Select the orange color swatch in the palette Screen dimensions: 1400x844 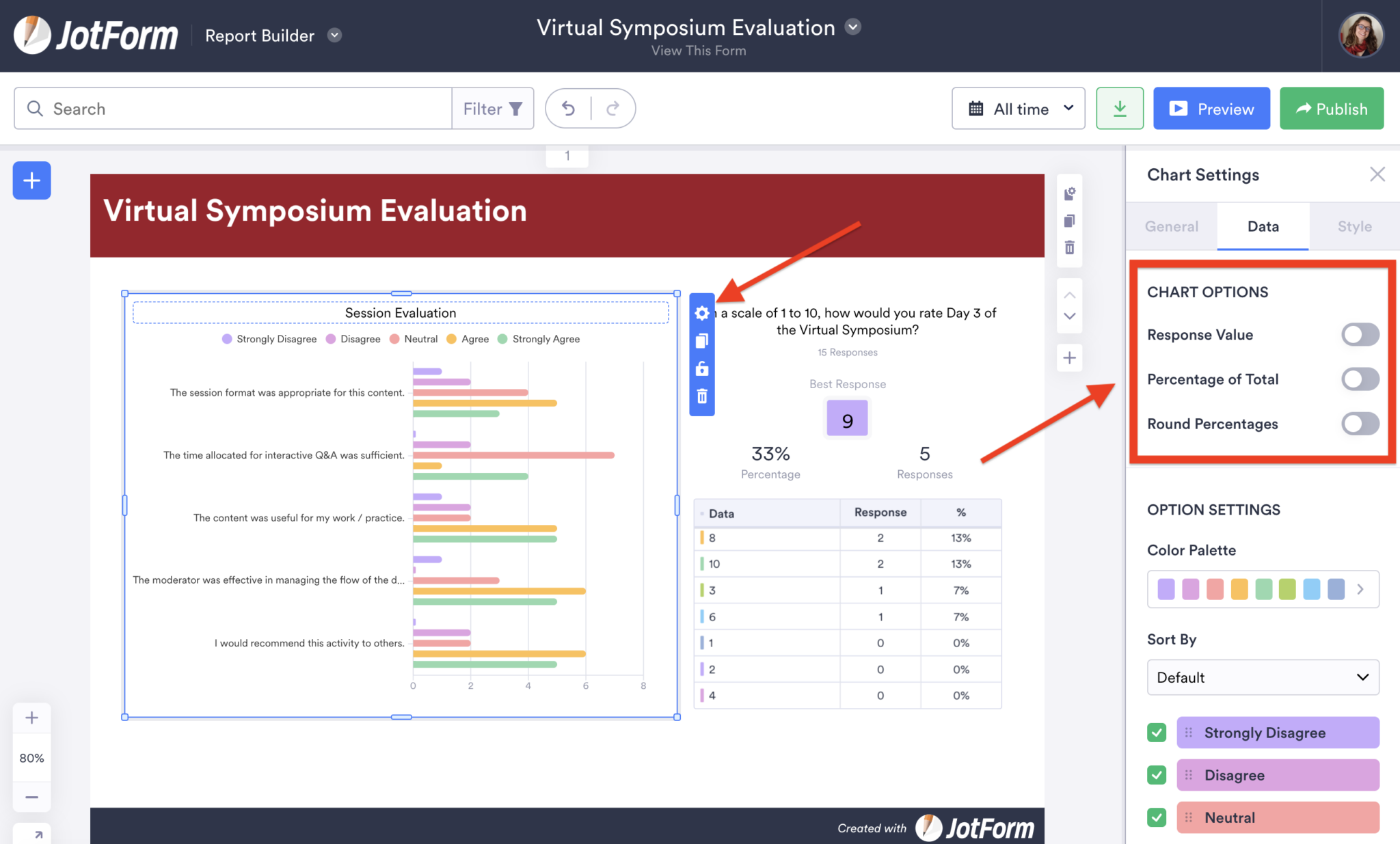point(1239,589)
